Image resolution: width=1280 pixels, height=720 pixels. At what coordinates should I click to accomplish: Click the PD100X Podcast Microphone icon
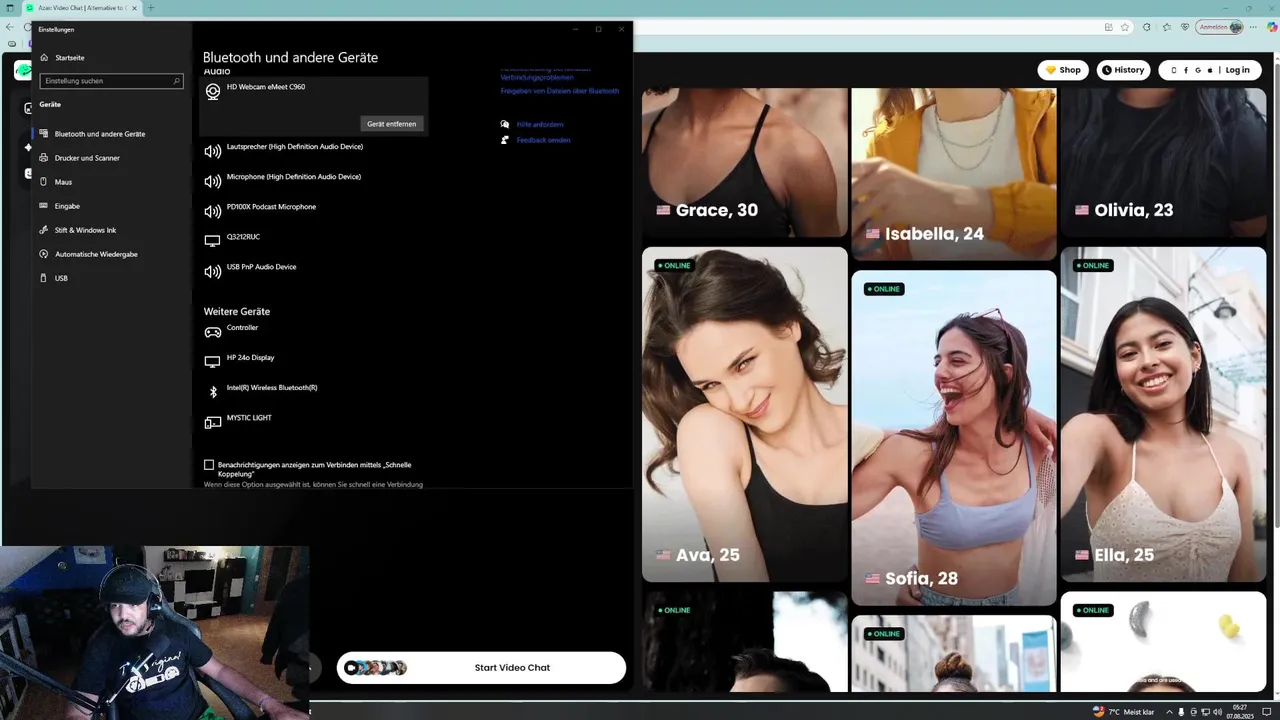pyautogui.click(x=212, y=212)
